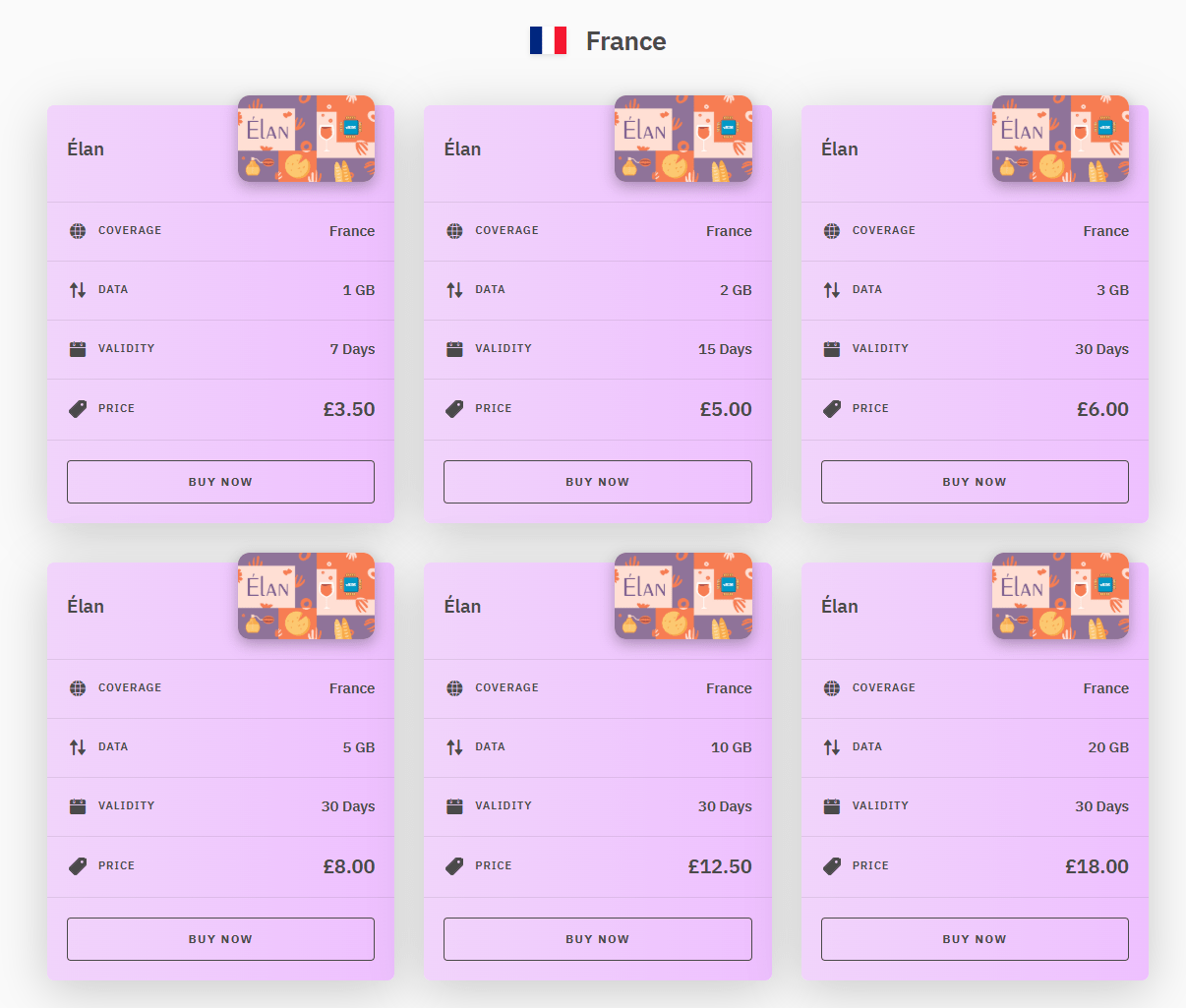Click calendar validity icon on 5 GB plan

pyautogui.click(x=78, y=806)
